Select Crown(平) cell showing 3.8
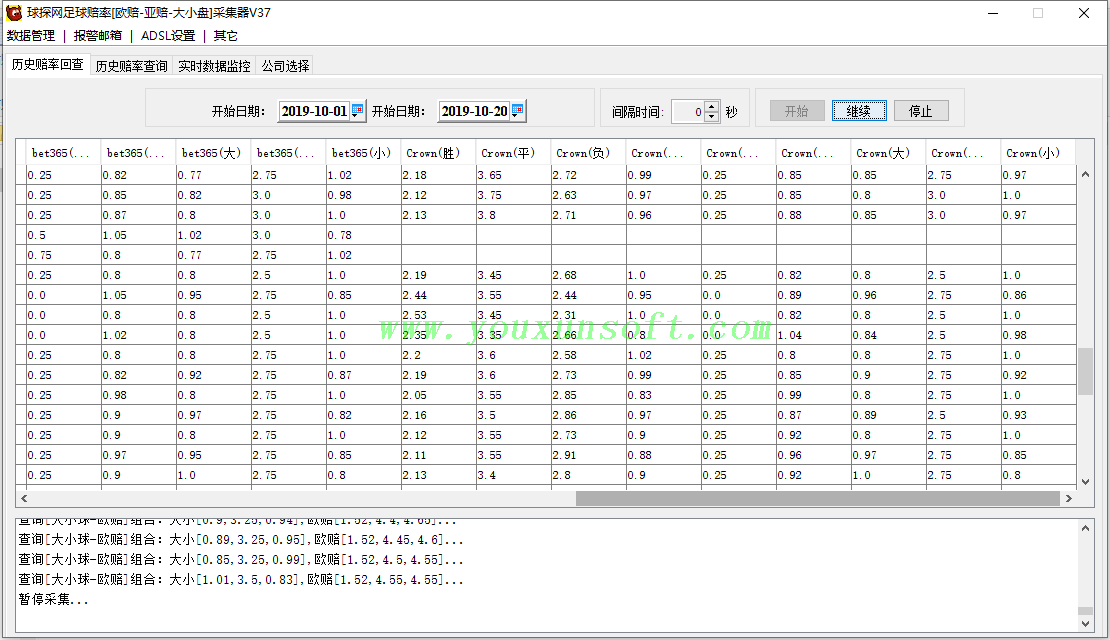 point(514,215)
